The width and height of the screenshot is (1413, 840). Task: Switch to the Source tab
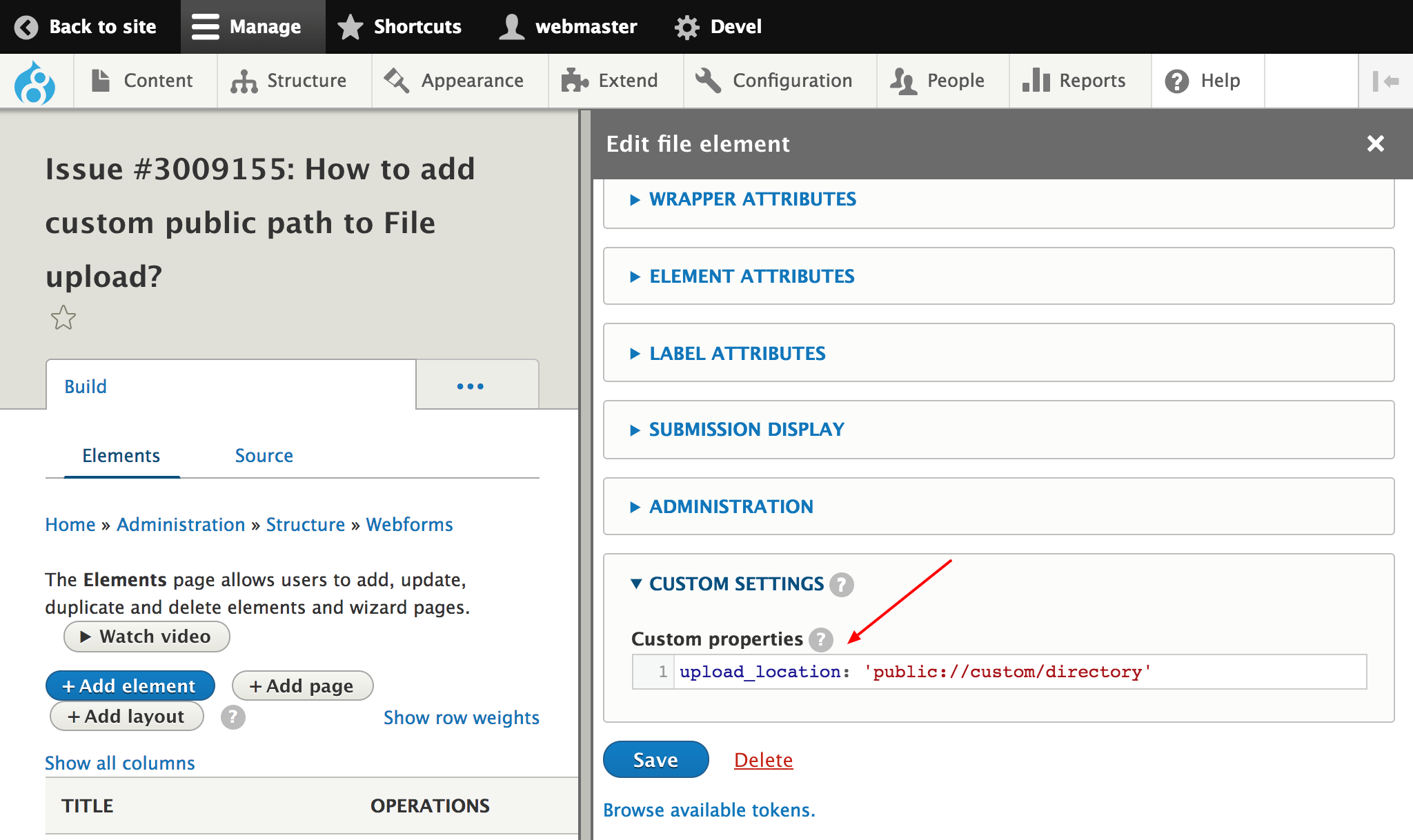[264, 455]
